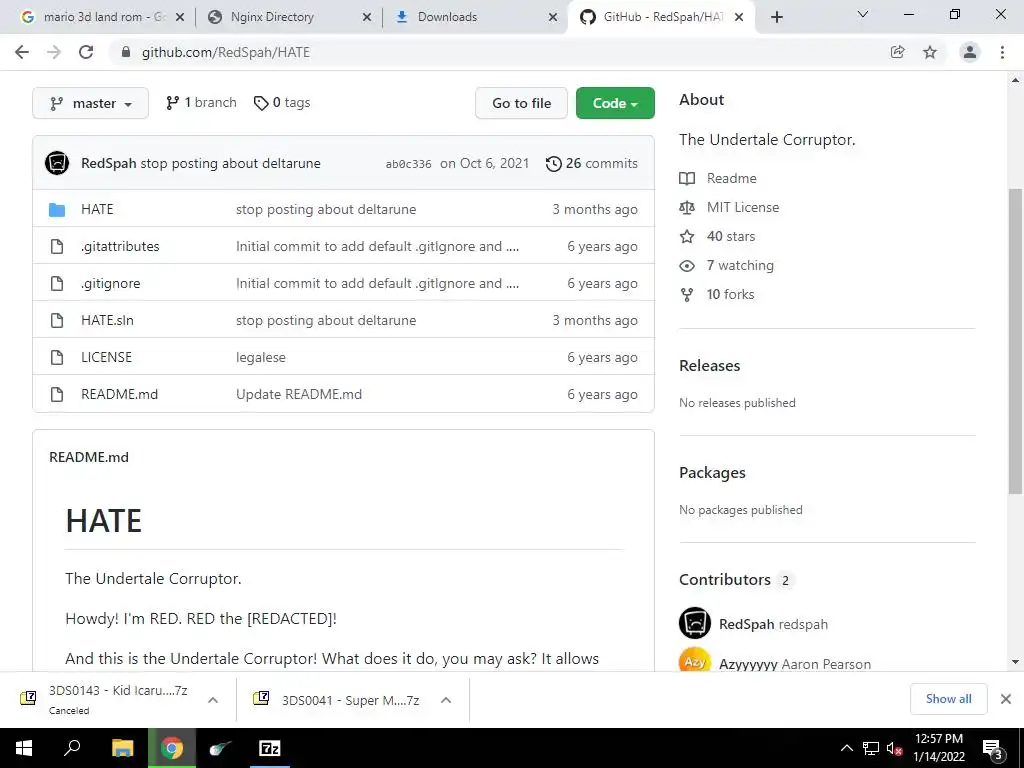Open the Windows Start menu

pos(24,748)
